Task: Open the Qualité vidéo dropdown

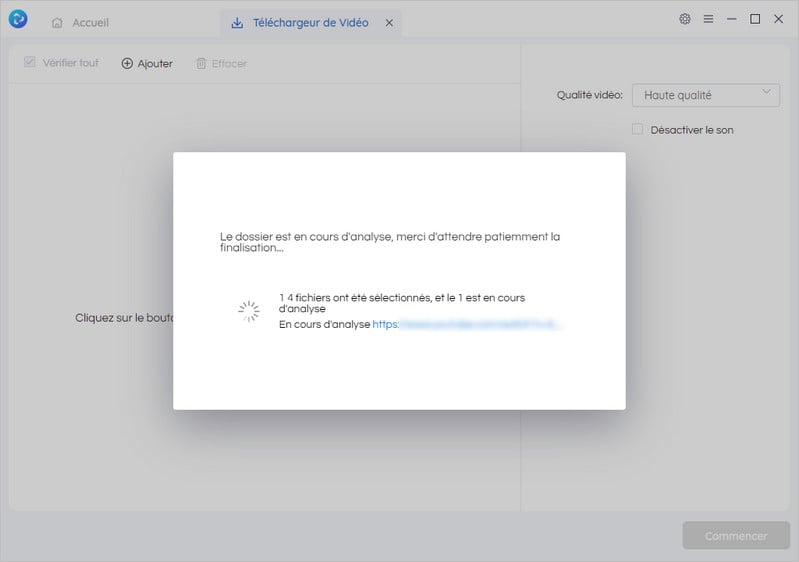Action: pos(706,95)
